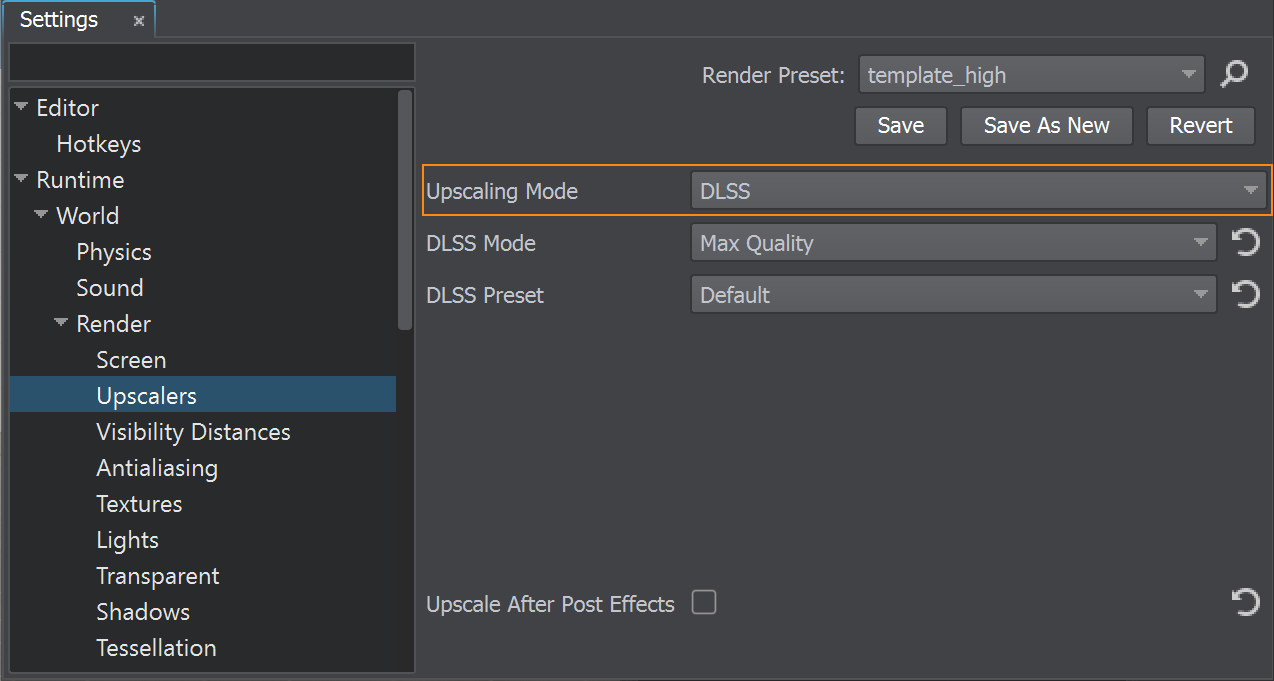
Task: Click the Upscaling Mode label
Action: pyautogui.click(x=502, y=191)
